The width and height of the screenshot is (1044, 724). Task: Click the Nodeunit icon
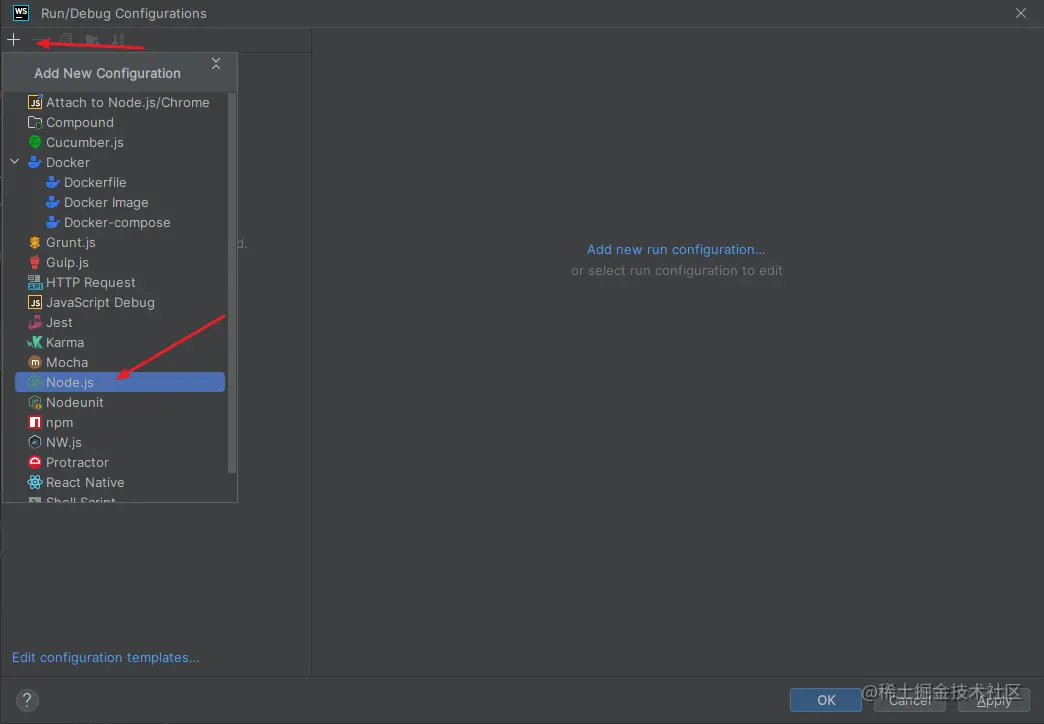[x=35, y=402]
